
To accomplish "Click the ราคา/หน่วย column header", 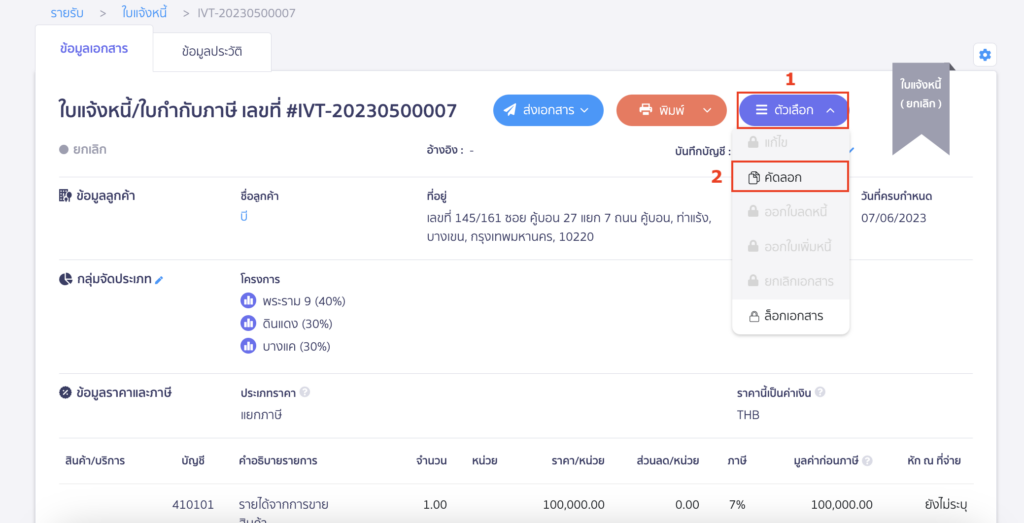I will pos(577,460).
